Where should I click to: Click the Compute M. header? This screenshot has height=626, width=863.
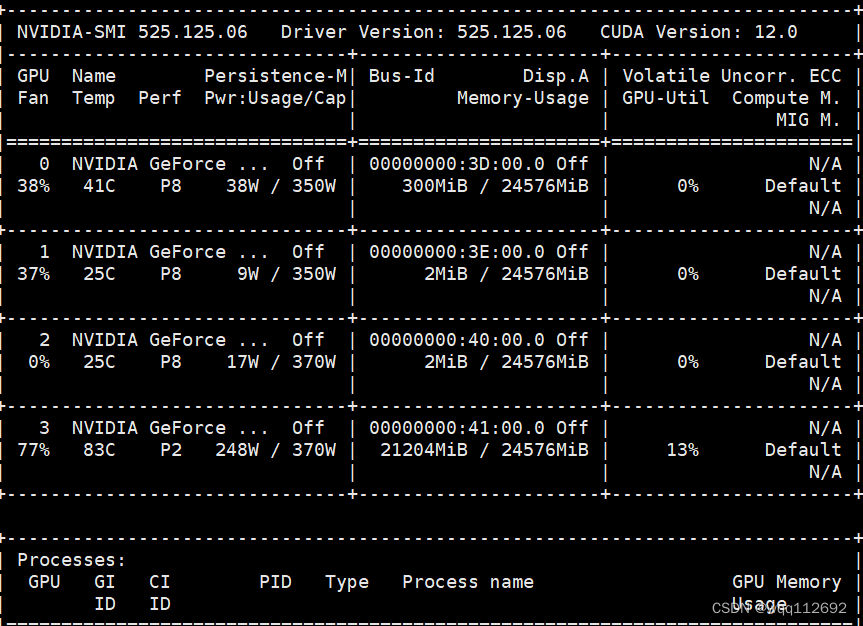point(786,98)
